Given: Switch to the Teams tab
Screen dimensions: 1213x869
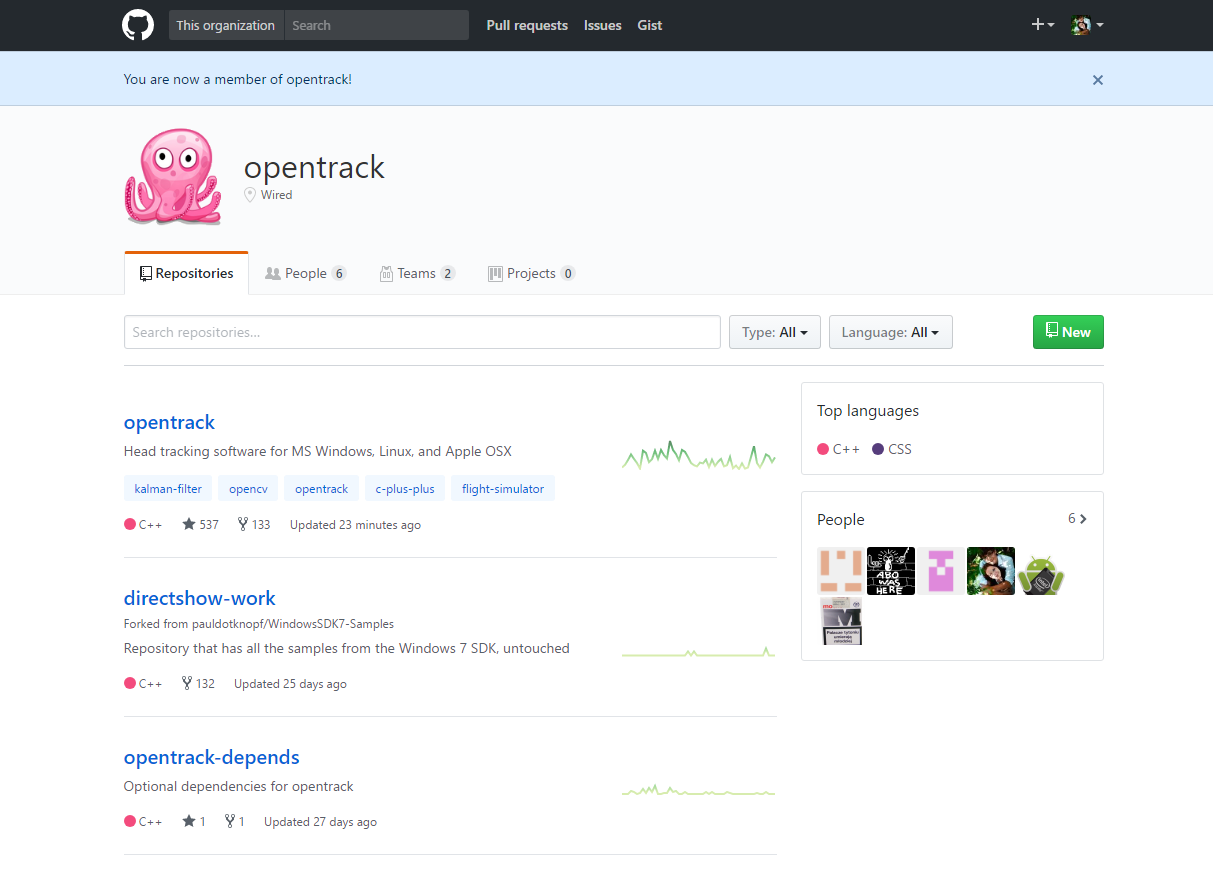Looking at the screenshot, I should pos(417,273).
